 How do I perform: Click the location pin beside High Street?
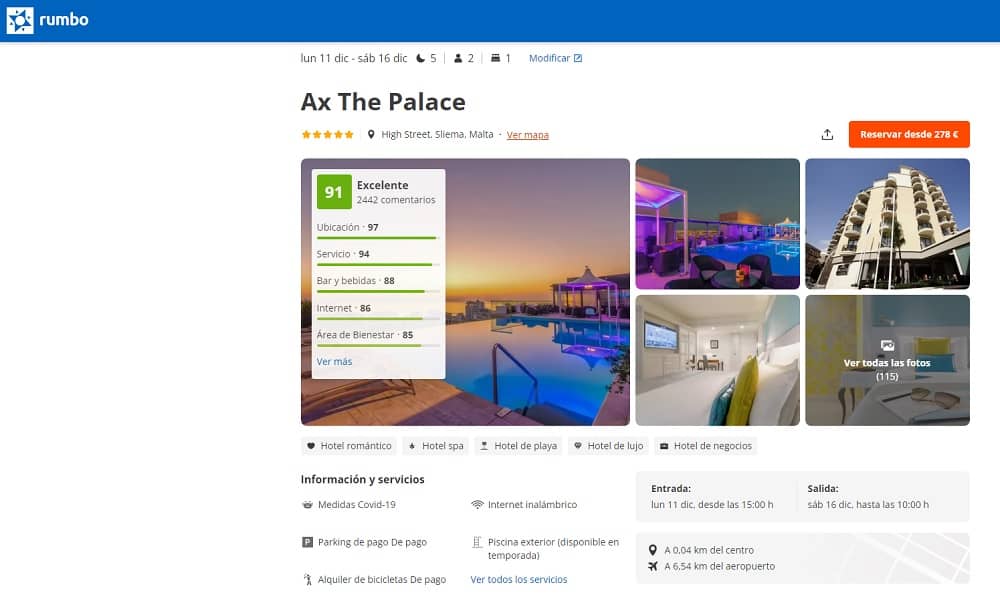coord(371,135)
